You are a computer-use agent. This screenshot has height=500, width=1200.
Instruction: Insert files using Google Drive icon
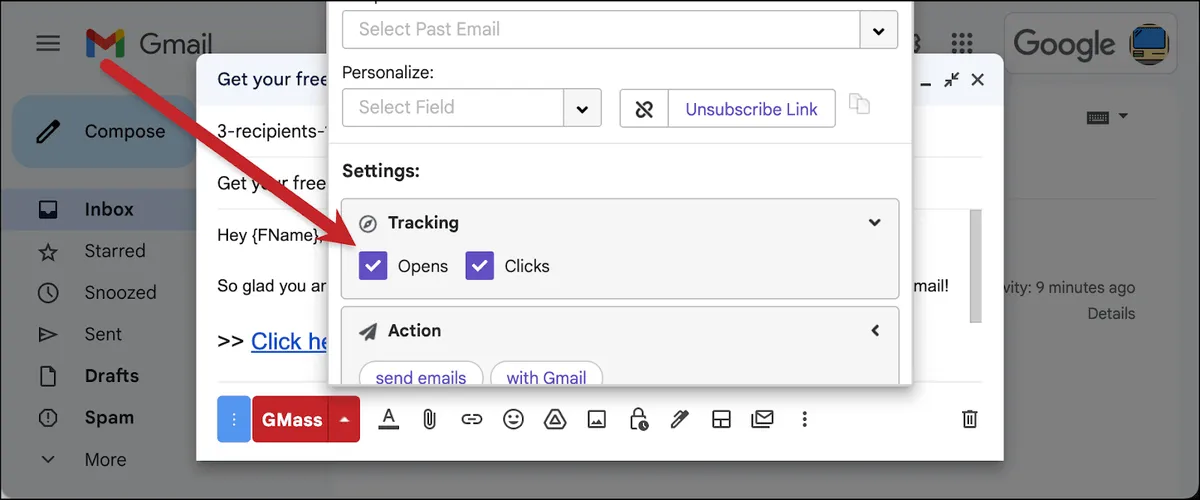554,420
